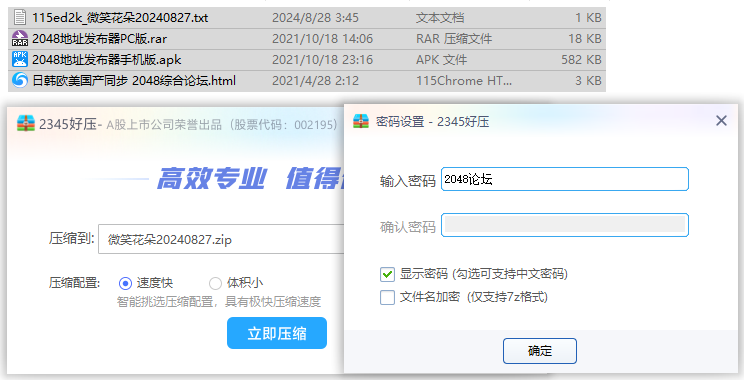This screenshot has width=744, height=380.
Task: Select the 2048地址发布器PC版.rar file name
Action: pyautogui.click(x=100, y=39)
